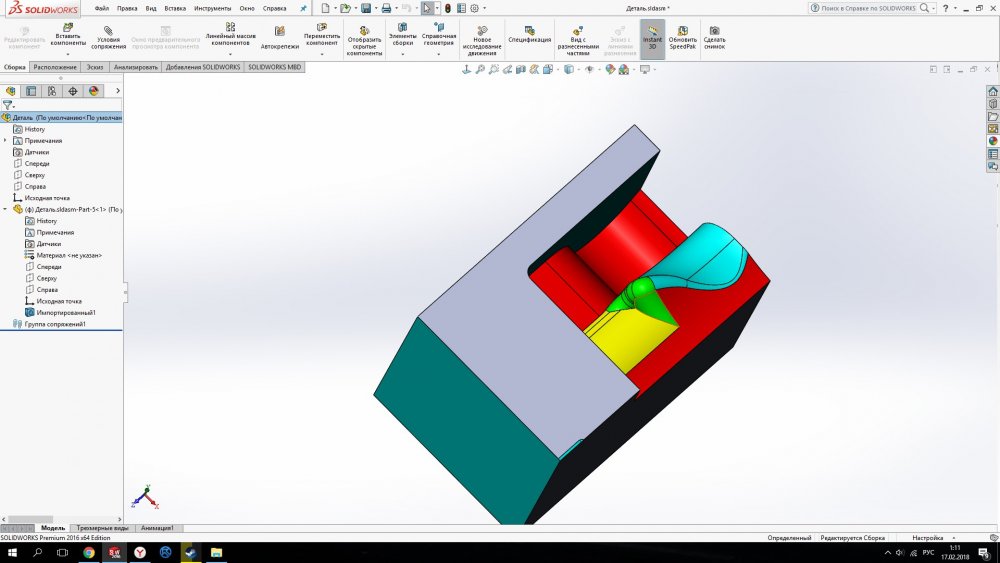Open Спецификация (Bill of Materials) tool
Viewport: 1000px width, 563px height.
tap(529, 34)
